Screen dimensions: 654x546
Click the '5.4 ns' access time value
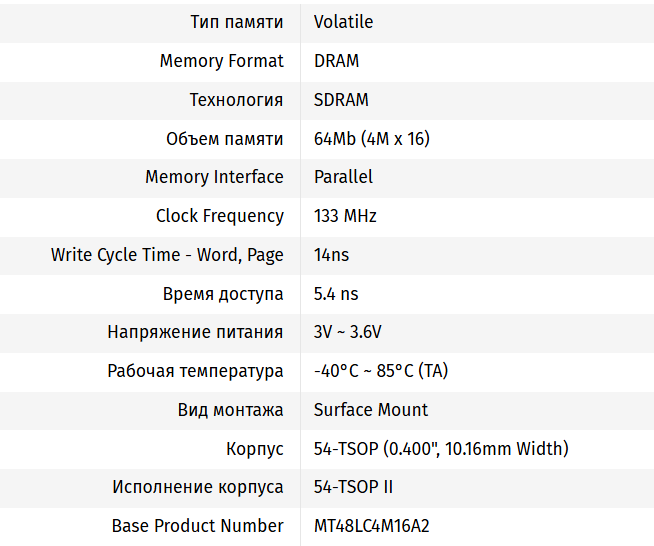coord(335,294)
